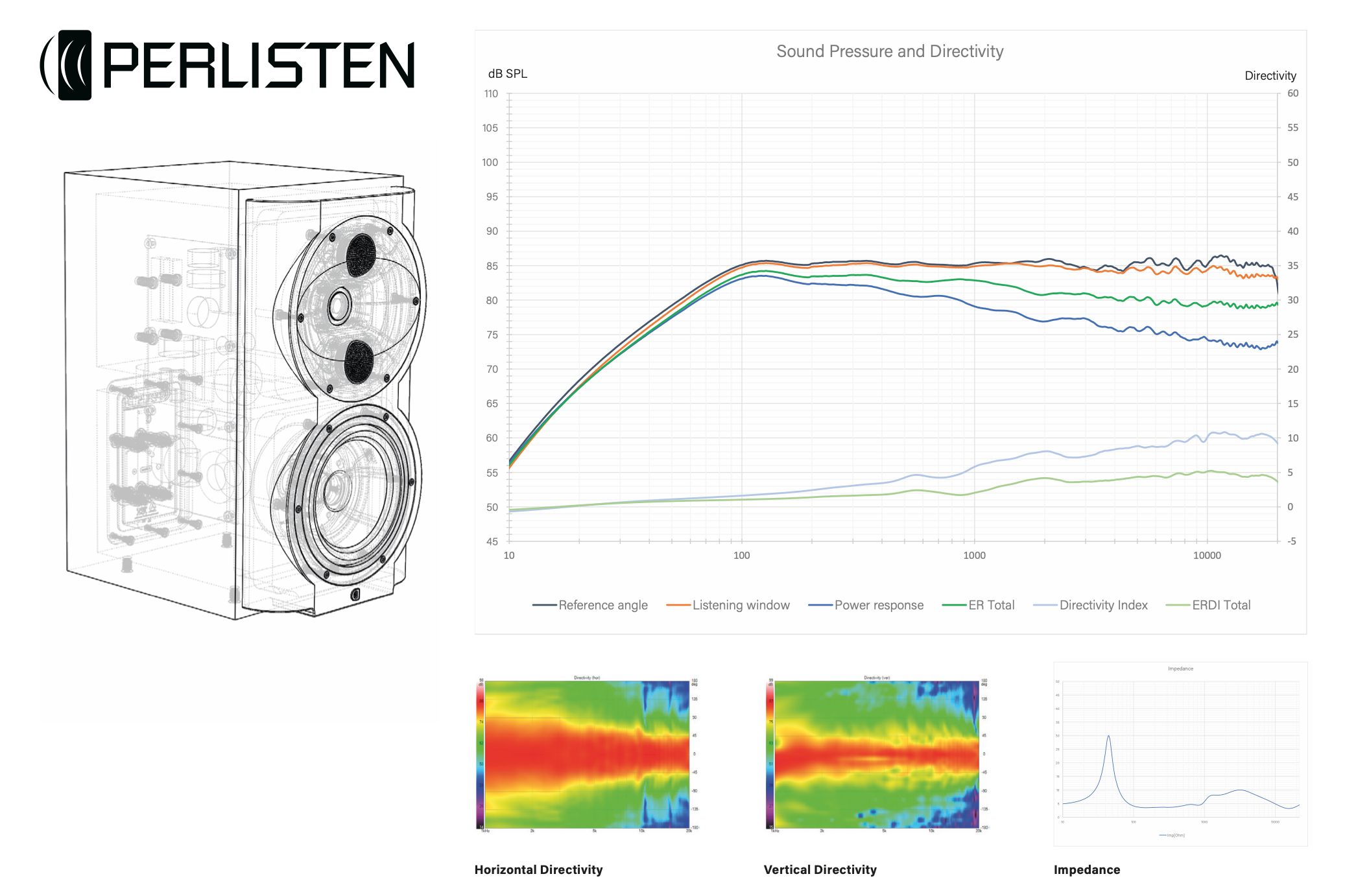Open the Horizontal Directivity heatmap thumbnail
This screenshot has height=896, width=1345.
pyautogui.click(x=587, y=754)
